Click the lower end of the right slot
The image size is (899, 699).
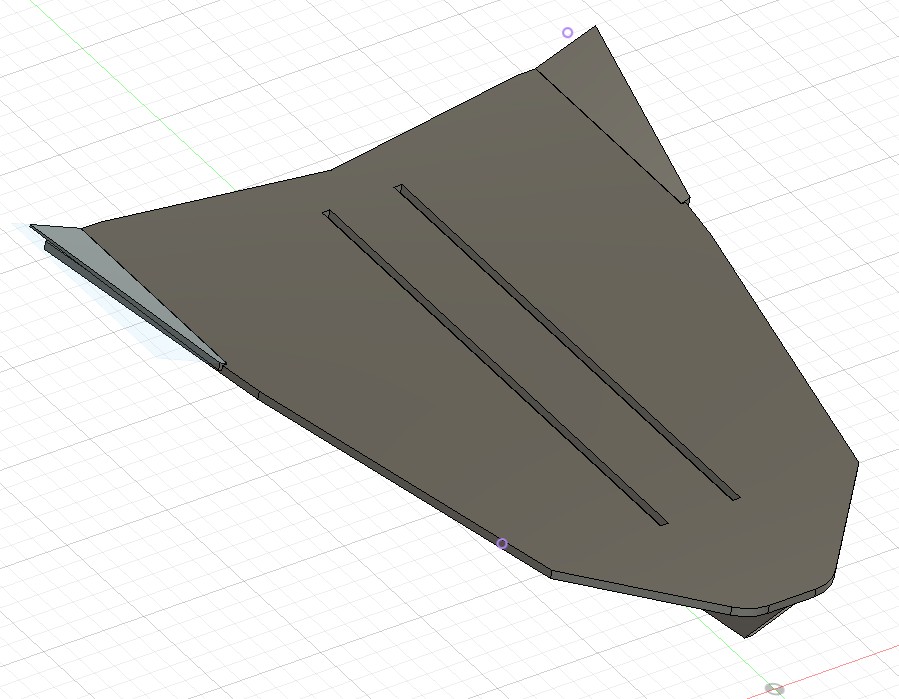[733, 495]
